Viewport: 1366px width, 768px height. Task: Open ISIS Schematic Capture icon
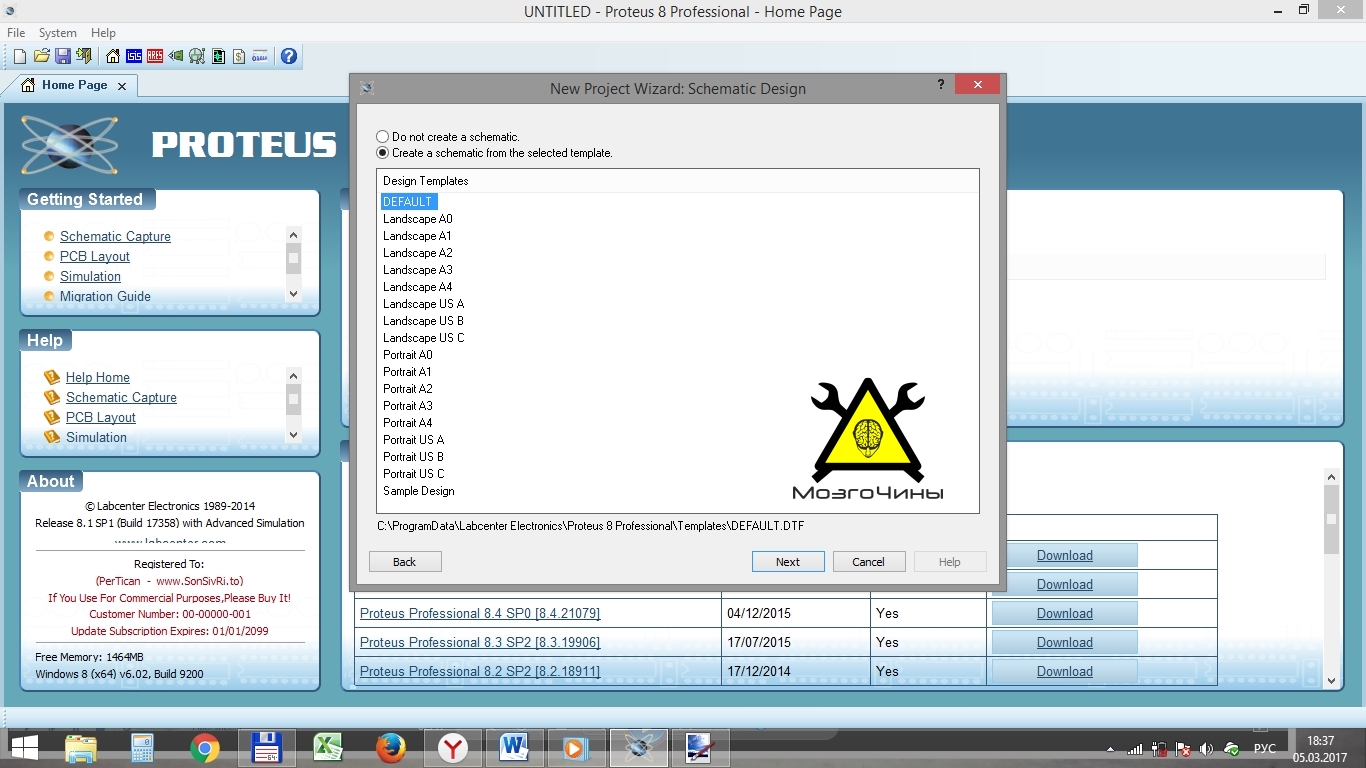coord(134,56)
